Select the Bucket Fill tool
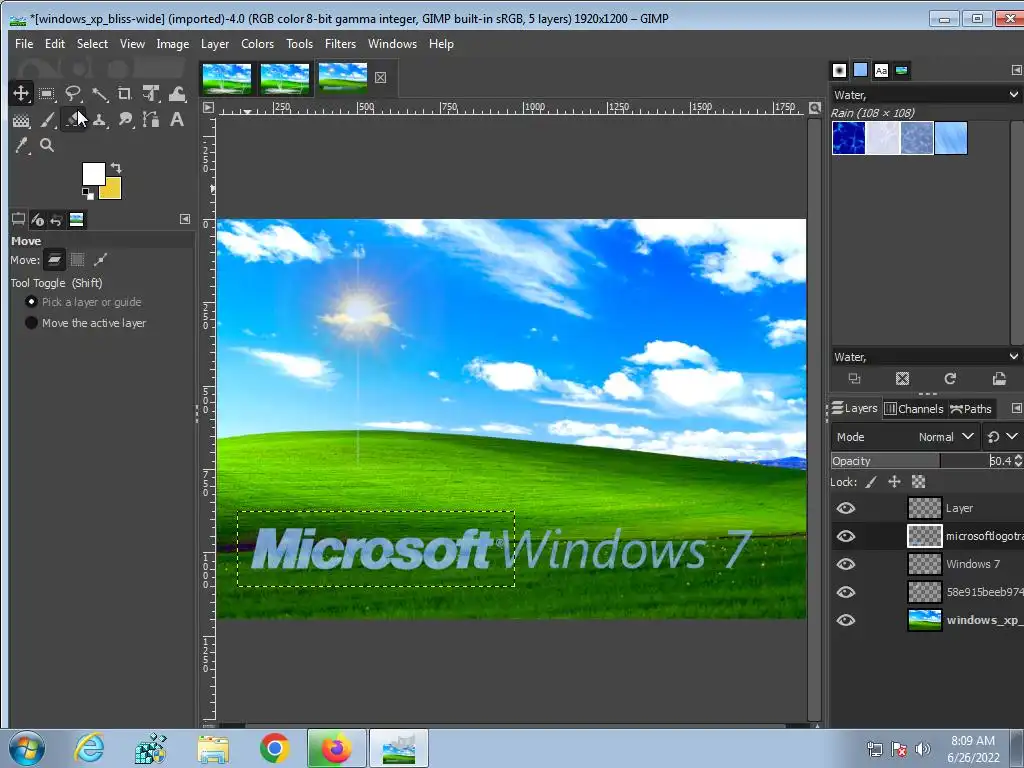 tap(21, 120)
